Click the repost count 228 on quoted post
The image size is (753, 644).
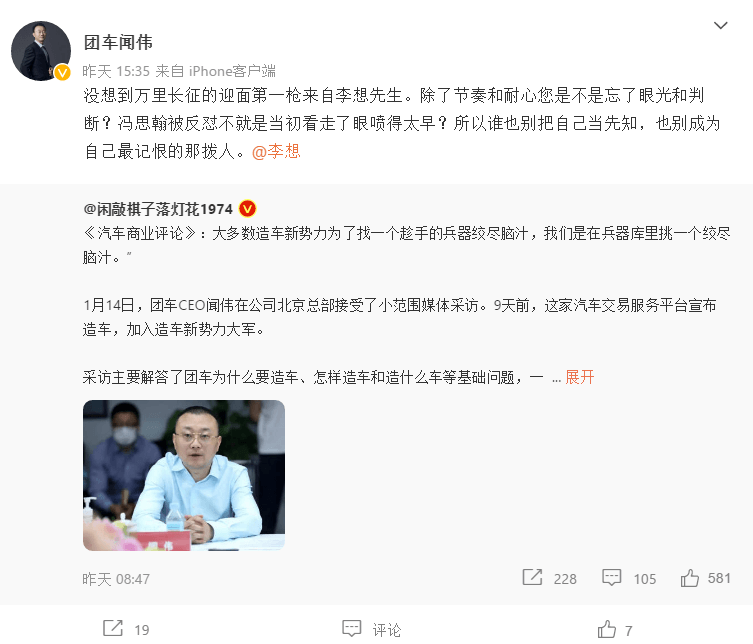coord(565,579)
